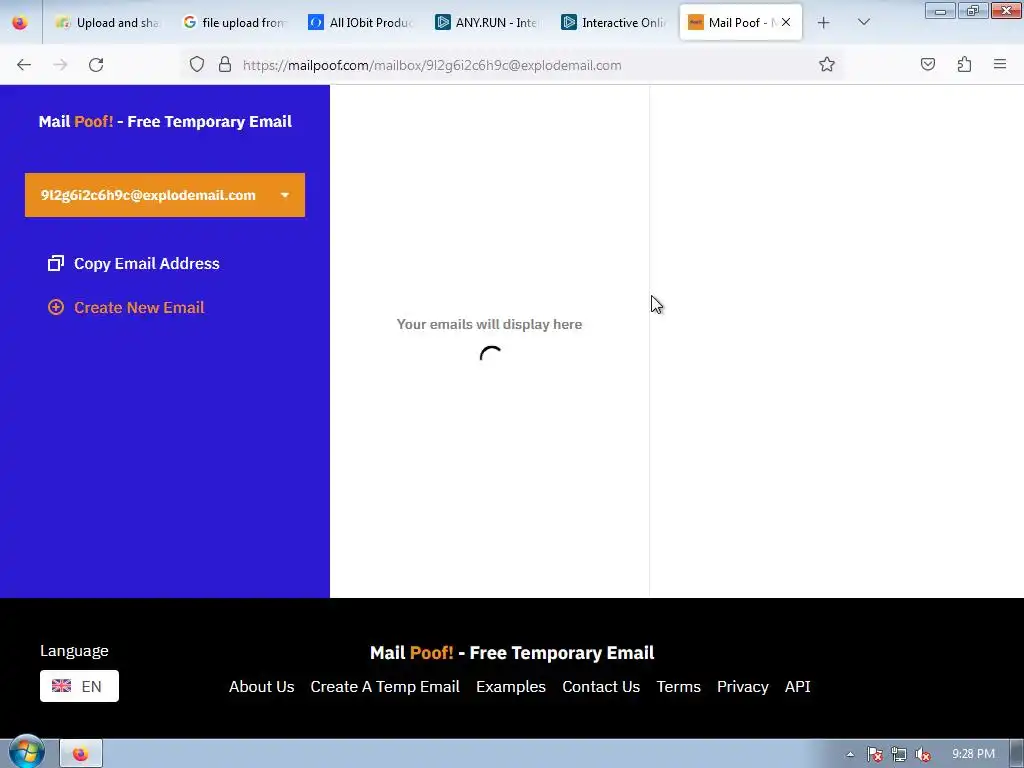Switch to the Interactive Online tab
Viewport: 1024px width, 768px height.
614,23
